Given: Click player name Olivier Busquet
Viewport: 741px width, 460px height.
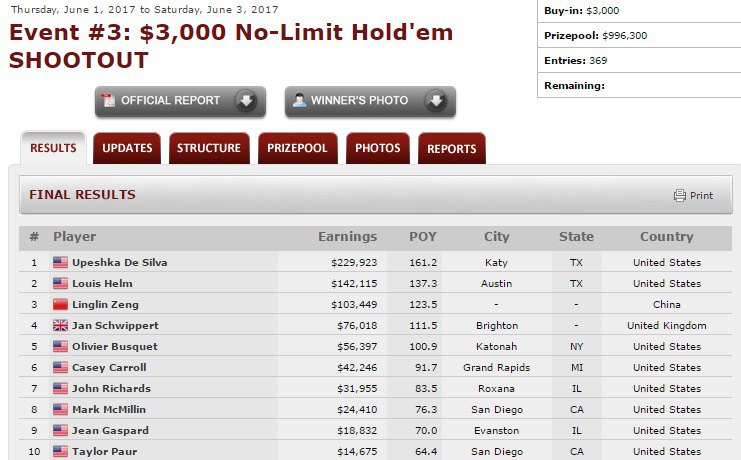Looking at the screenshot, I should click(115, 346).
